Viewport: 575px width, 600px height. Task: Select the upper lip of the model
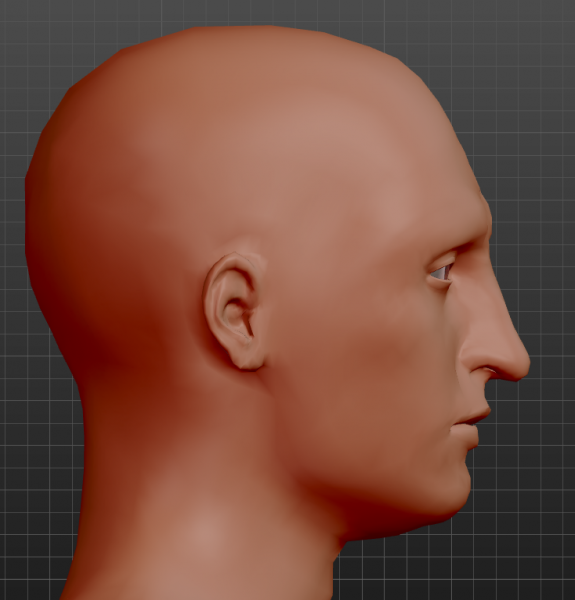[476, 415]
